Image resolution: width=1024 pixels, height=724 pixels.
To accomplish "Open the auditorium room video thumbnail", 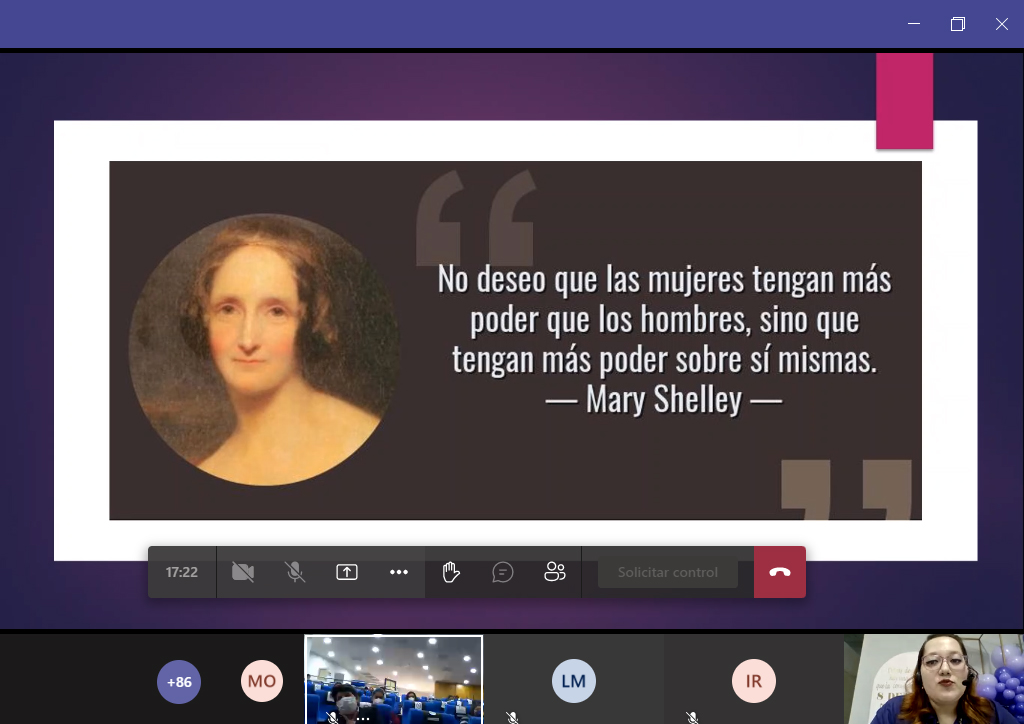I will 393,675.
